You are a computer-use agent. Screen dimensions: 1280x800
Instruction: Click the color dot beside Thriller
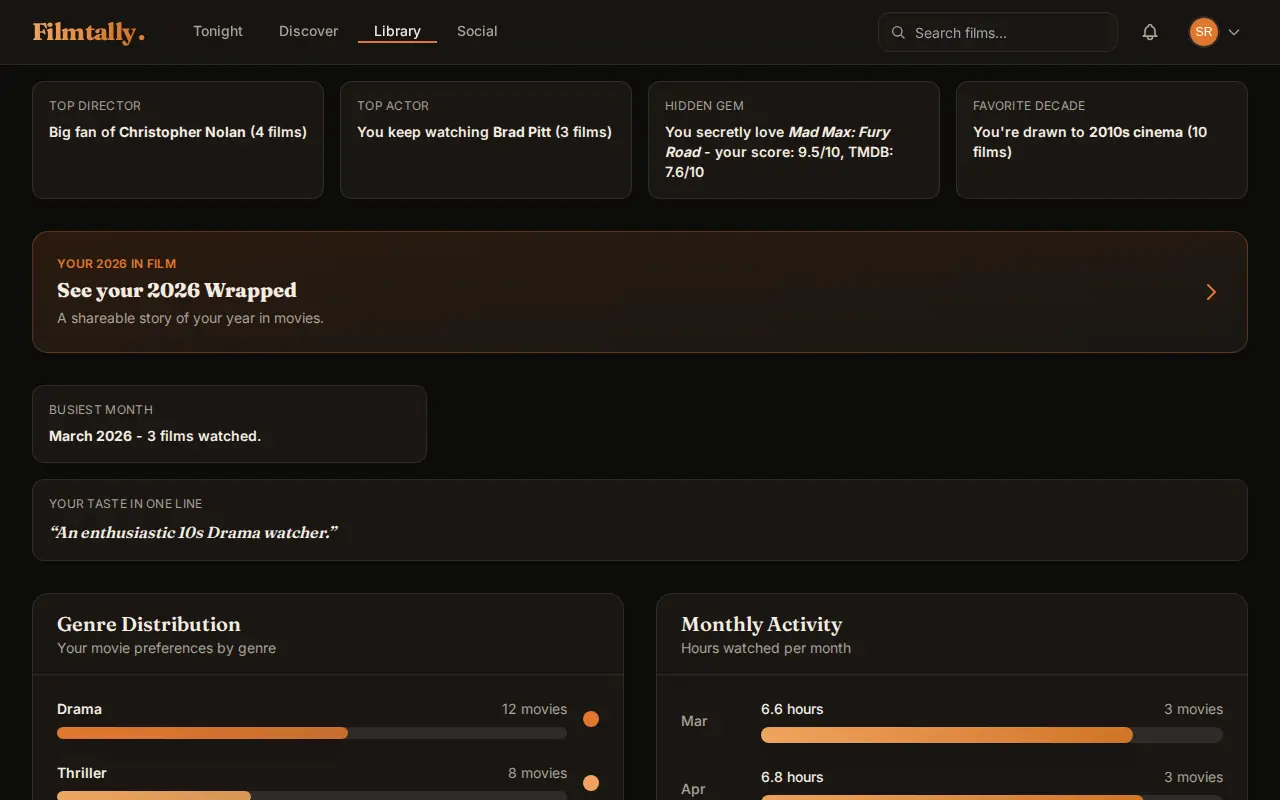click(x=591, y=783)
